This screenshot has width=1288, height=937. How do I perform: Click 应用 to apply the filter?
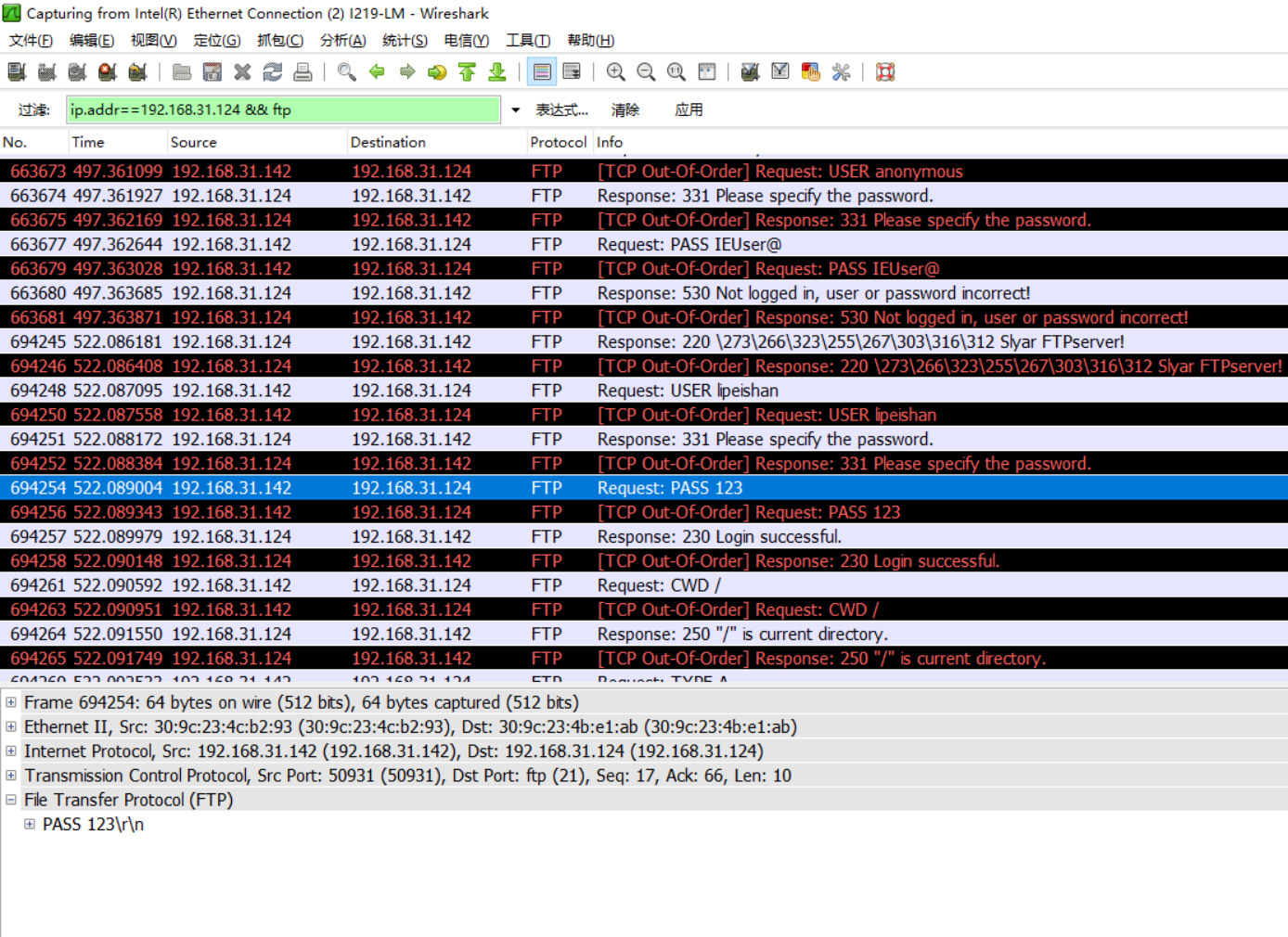point(689,110)
